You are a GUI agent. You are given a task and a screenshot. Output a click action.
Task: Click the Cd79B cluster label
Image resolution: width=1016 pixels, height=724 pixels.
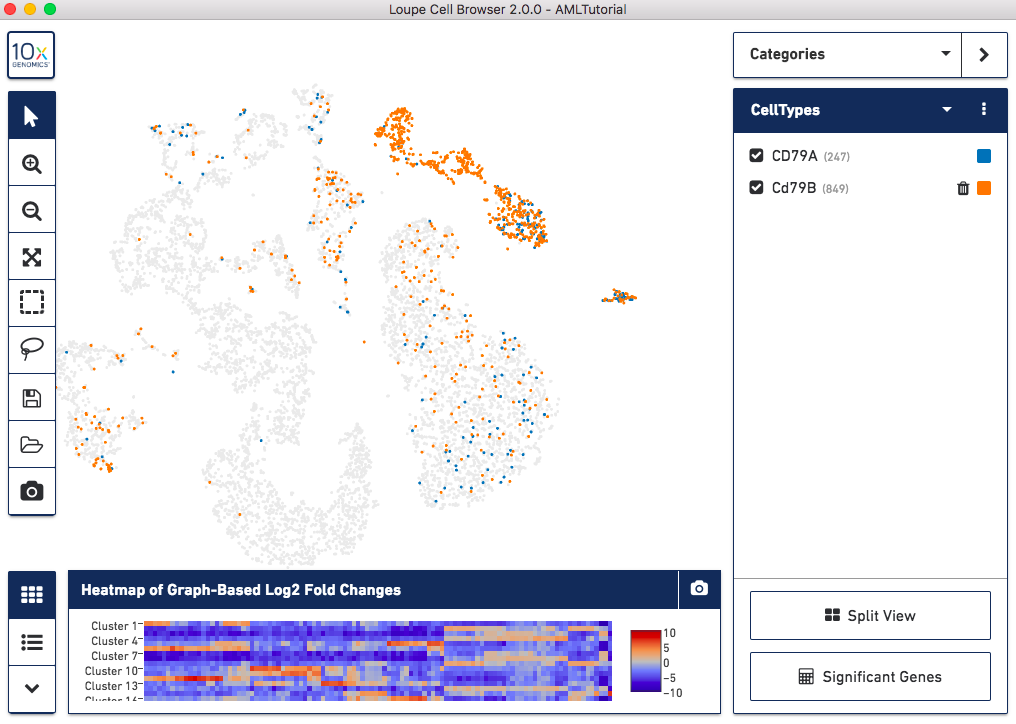(x=793, y=187)
